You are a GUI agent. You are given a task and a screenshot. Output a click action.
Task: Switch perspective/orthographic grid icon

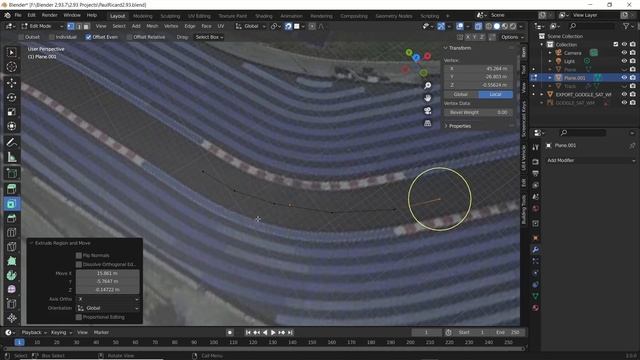pos(427,123)
